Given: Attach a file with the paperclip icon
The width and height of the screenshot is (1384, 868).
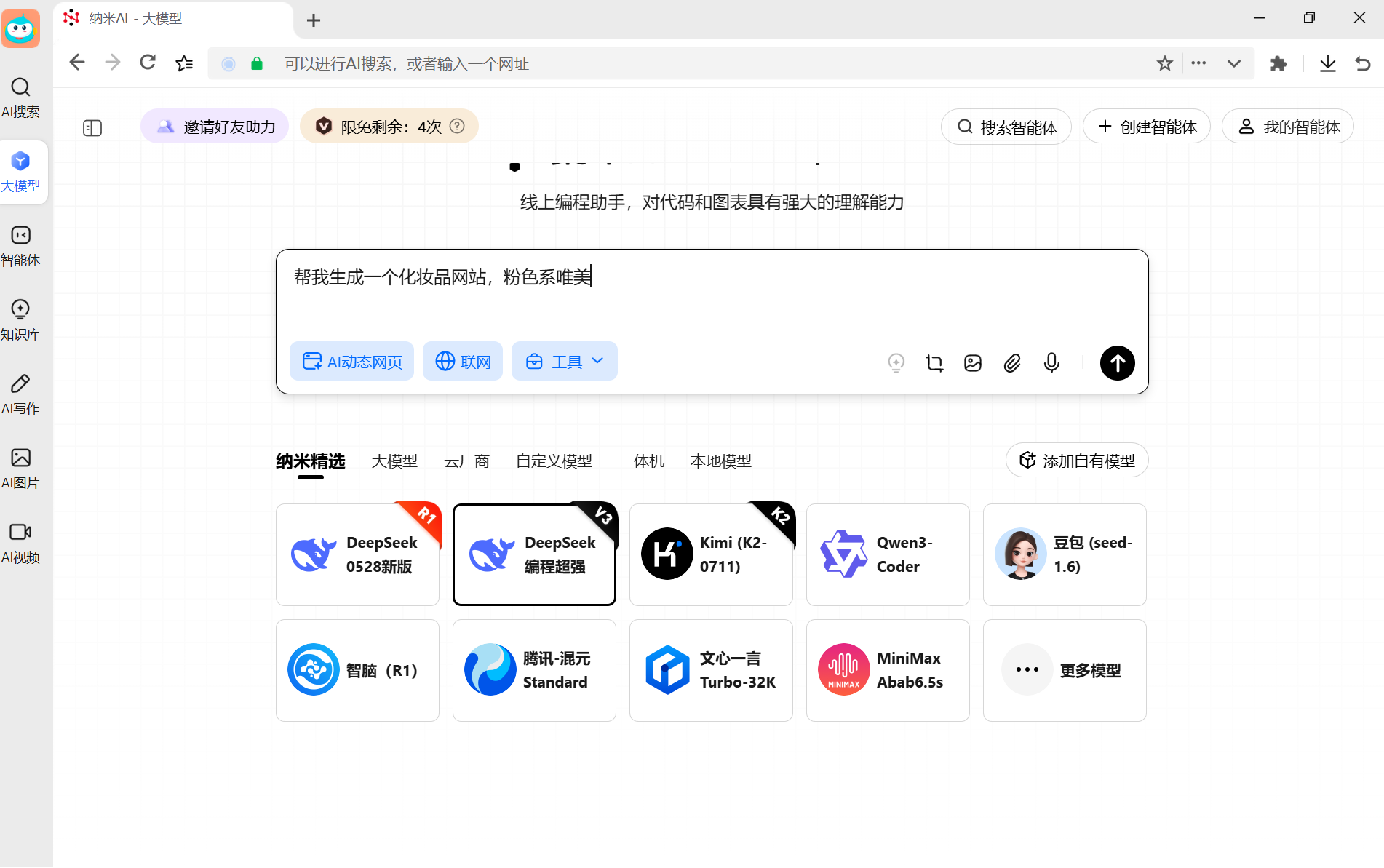Looking at the screenshot, I should (x=1012, y=362).
